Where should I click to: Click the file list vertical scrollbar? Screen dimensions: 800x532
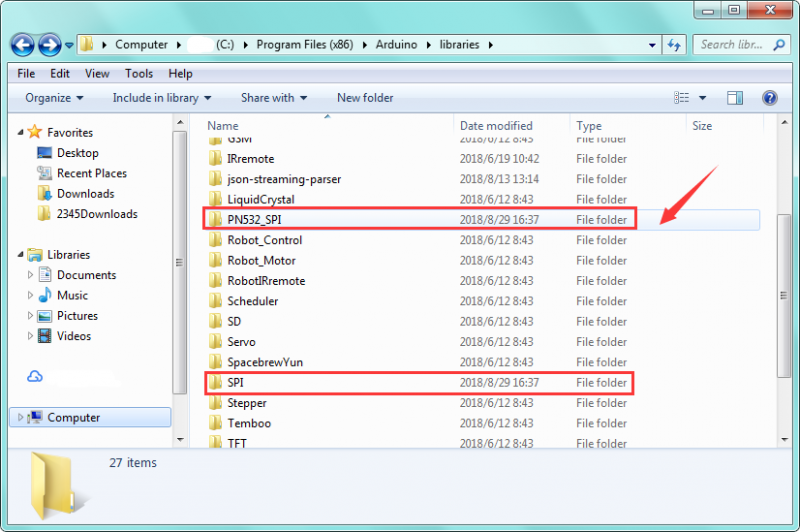[783, 300]
